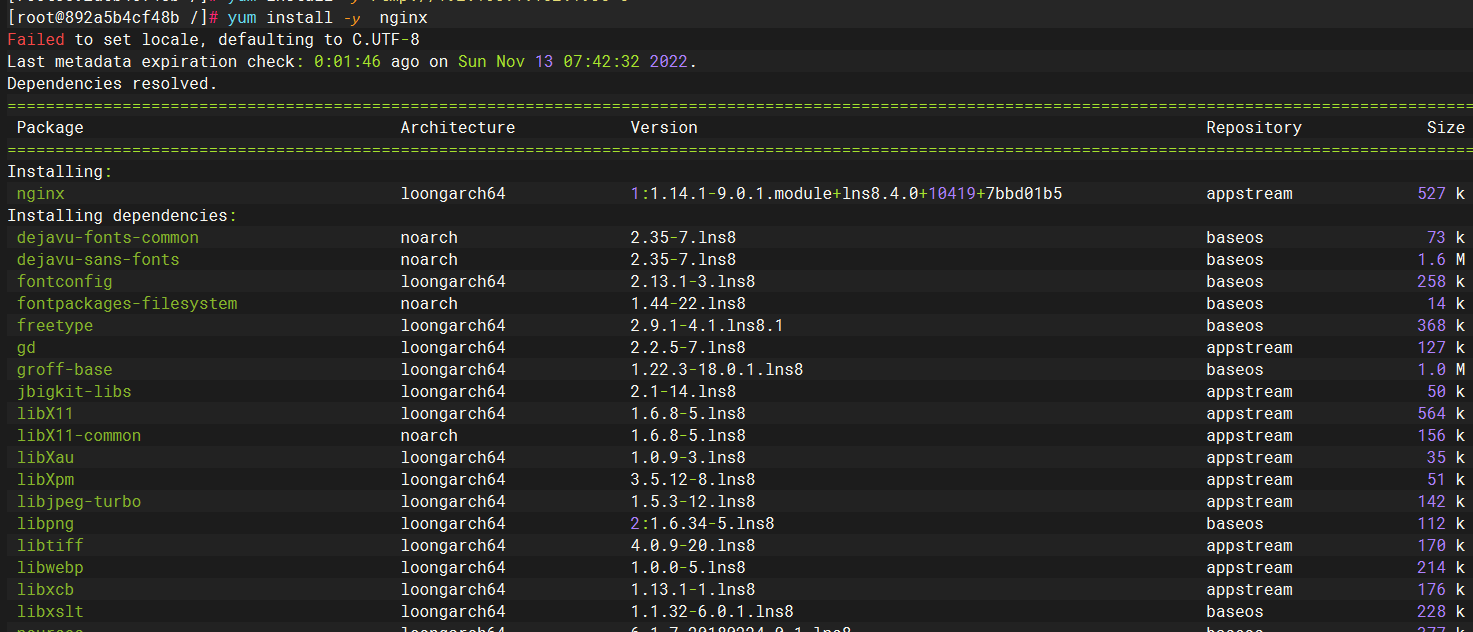The height and width of the screenshot is (632, 1473).
Task: Click libxslt version '1.1.32-6.0.1.lns8'
Action: [712, 611]
